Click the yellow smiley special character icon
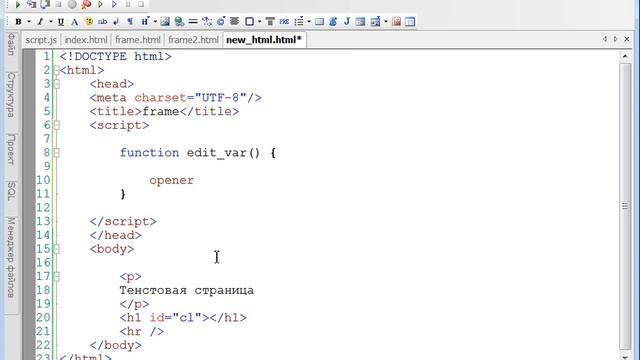 [89, 22]
